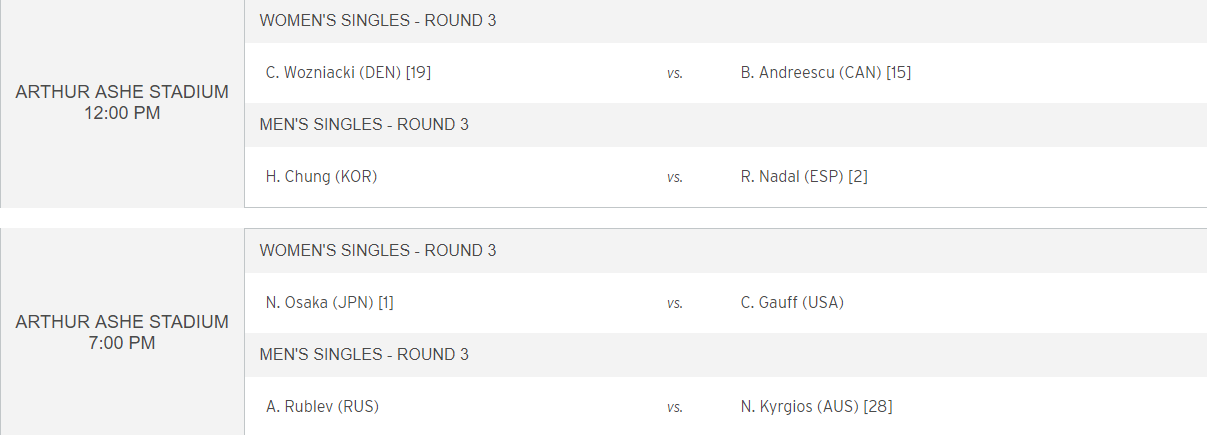This screenshot has height=435, width=1207.
Task: Click Women's Singles - Round 3 header above Osaka
Action: (x=725, y=251)
